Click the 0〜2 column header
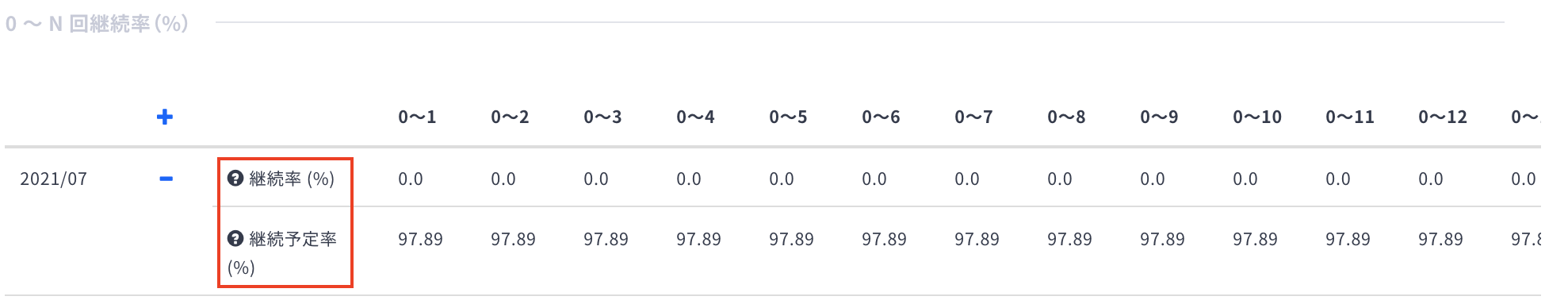 click(x=510, y=117)
